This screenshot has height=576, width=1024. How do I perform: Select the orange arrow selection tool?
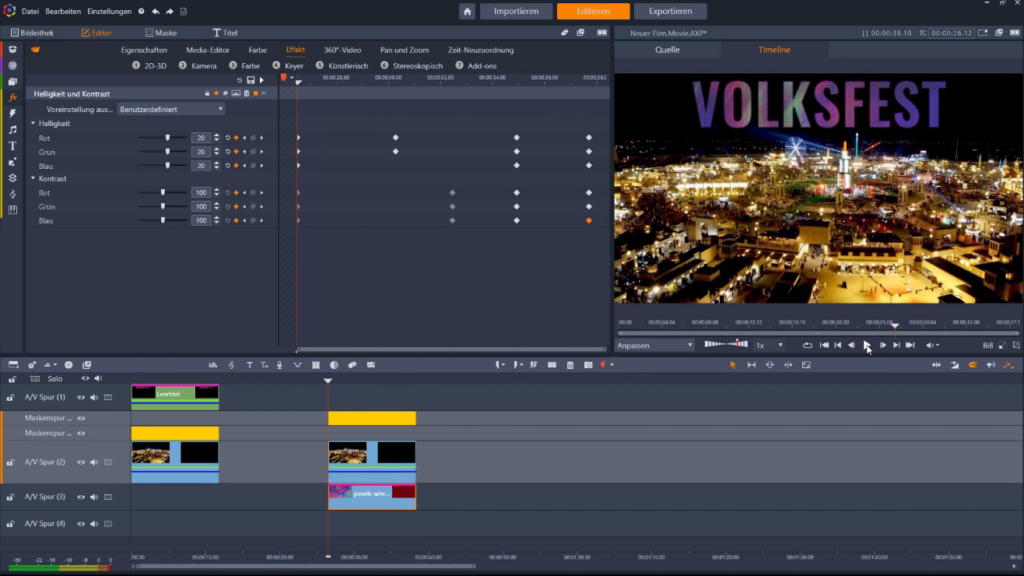pyautogui.click(x=733, y=365)
